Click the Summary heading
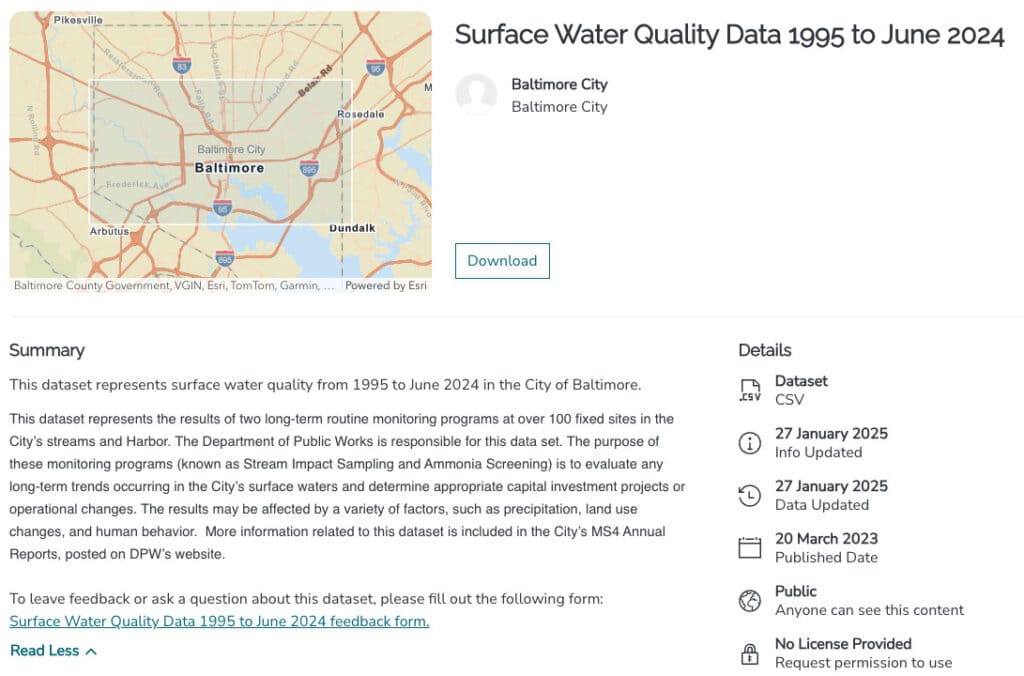The image size is (1024, 676). point(47,350)
